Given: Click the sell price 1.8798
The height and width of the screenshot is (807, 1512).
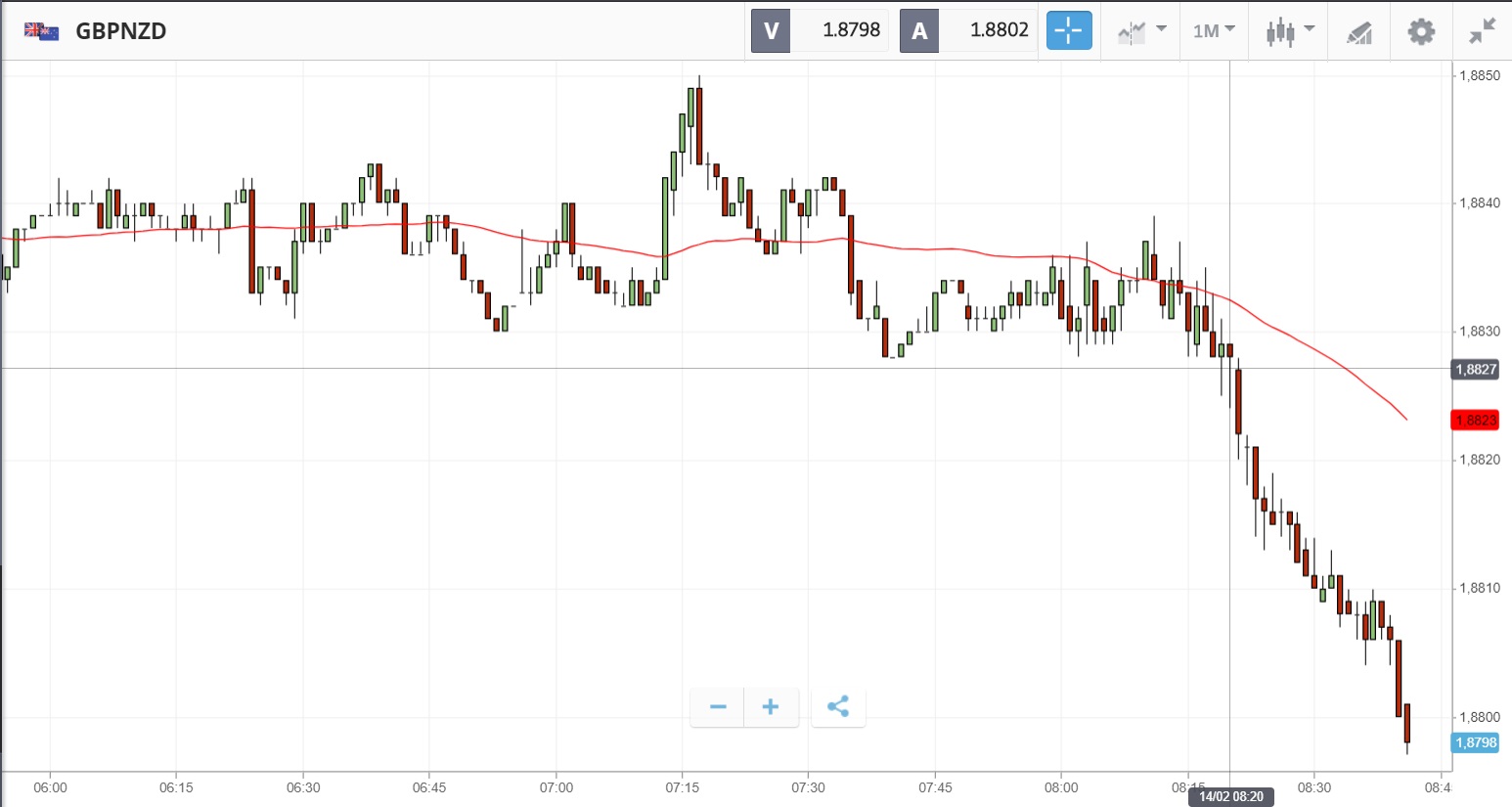Looking at the screenshot, I should pos(851,30).
